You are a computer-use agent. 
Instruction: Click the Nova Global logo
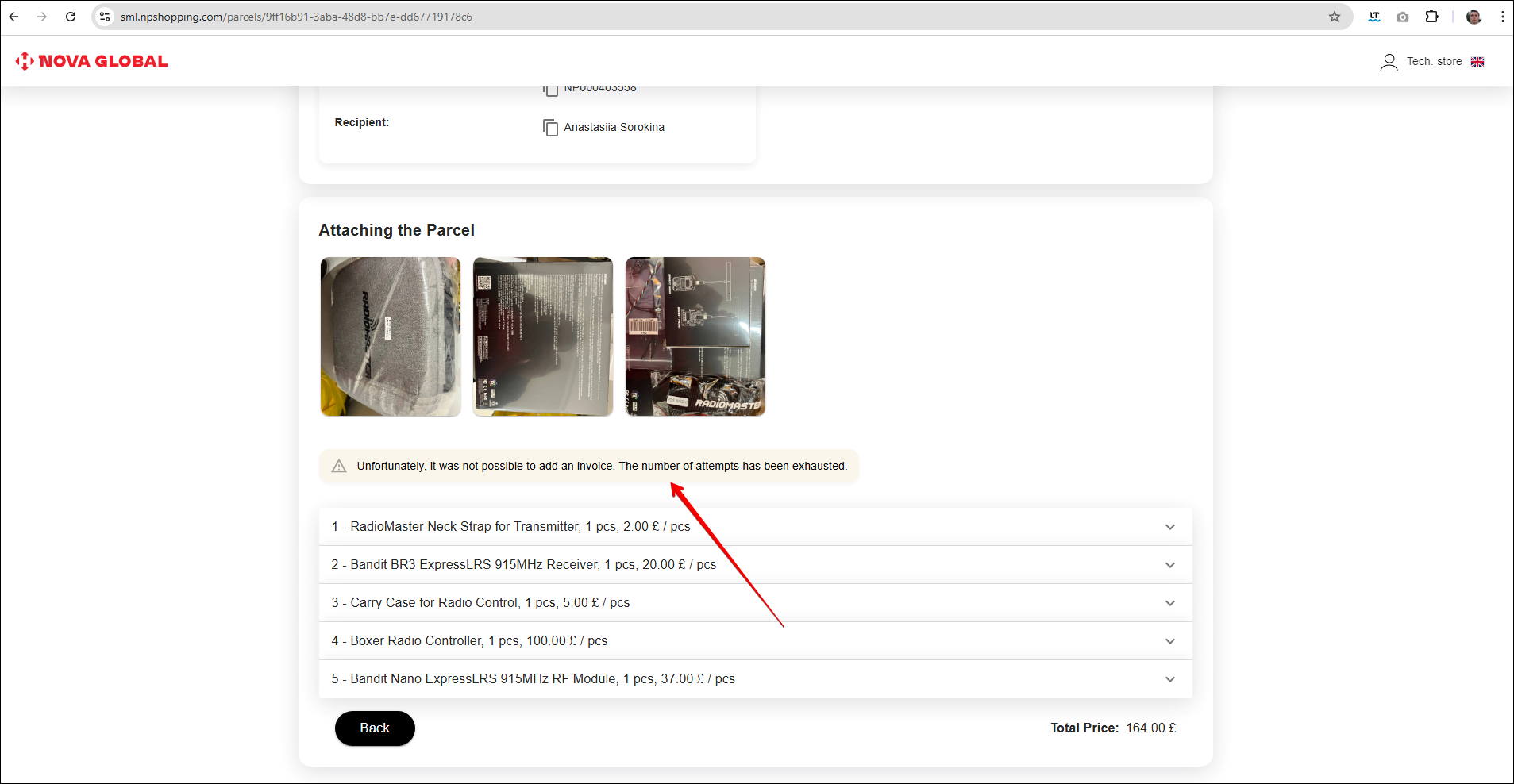pos(91,61)
